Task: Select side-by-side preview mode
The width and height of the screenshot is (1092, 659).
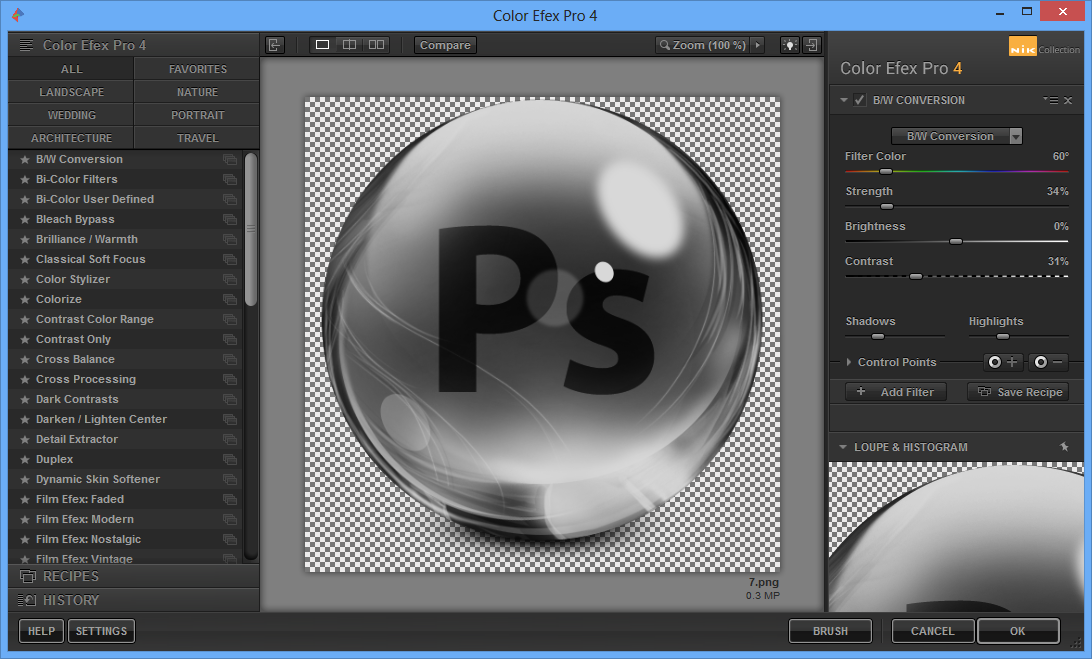Action: (376, 45)
